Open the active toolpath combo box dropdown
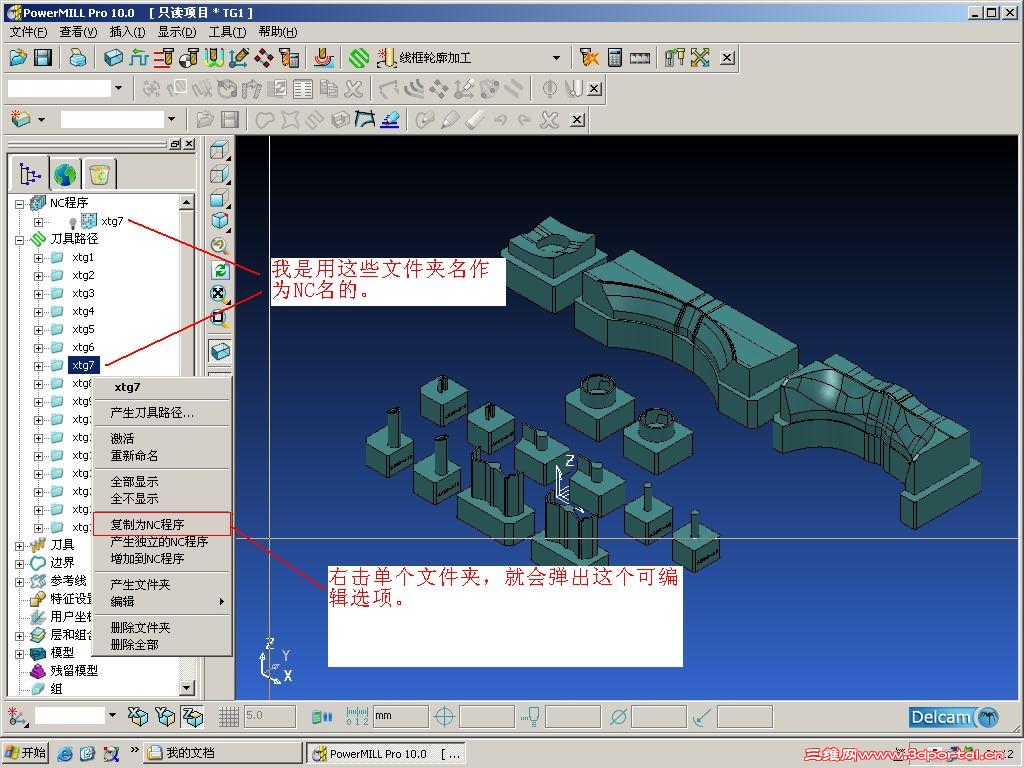This screenshot has height=768, width=1024. (x=118, y=88)
